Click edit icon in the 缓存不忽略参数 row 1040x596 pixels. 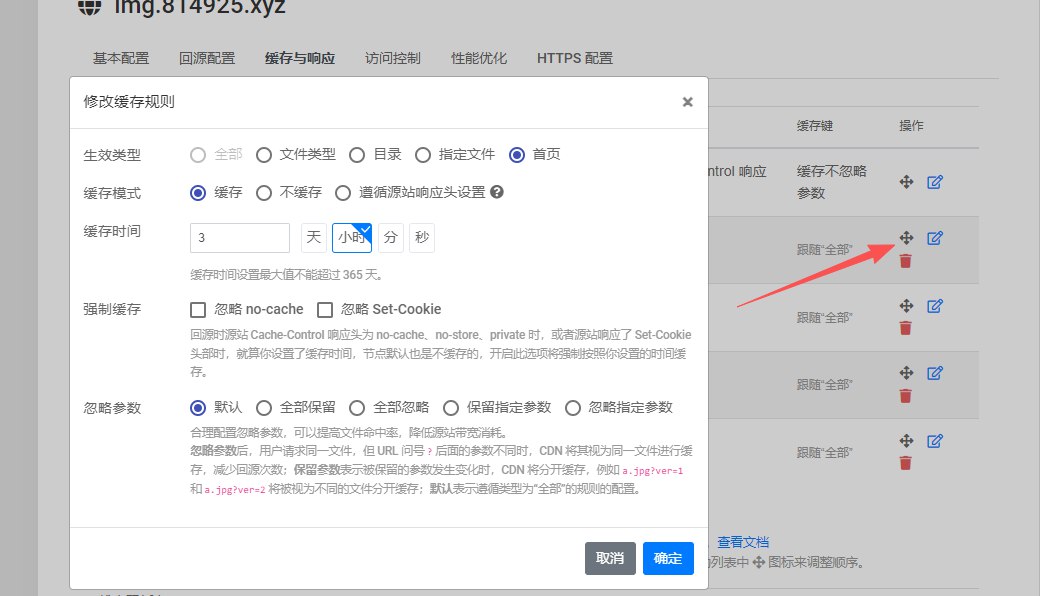(x=935, y=182)
